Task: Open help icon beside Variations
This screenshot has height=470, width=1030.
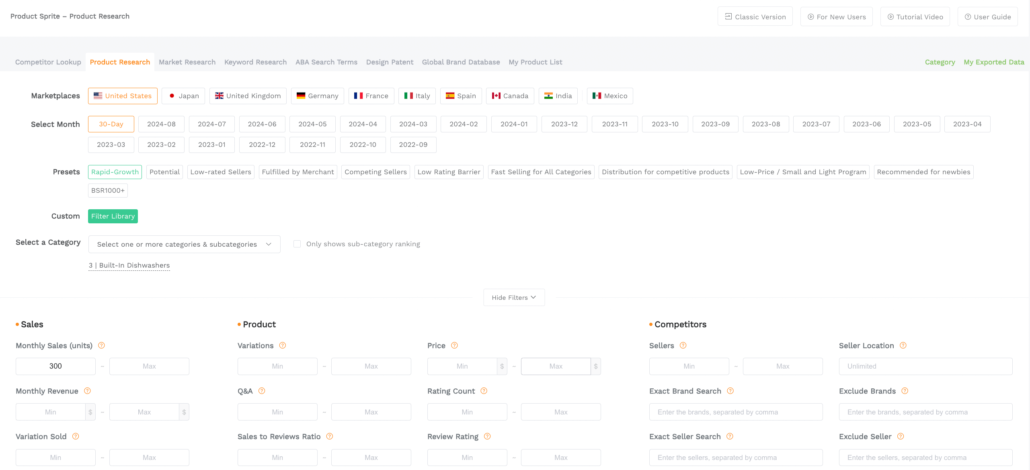Action: [282, 345]
